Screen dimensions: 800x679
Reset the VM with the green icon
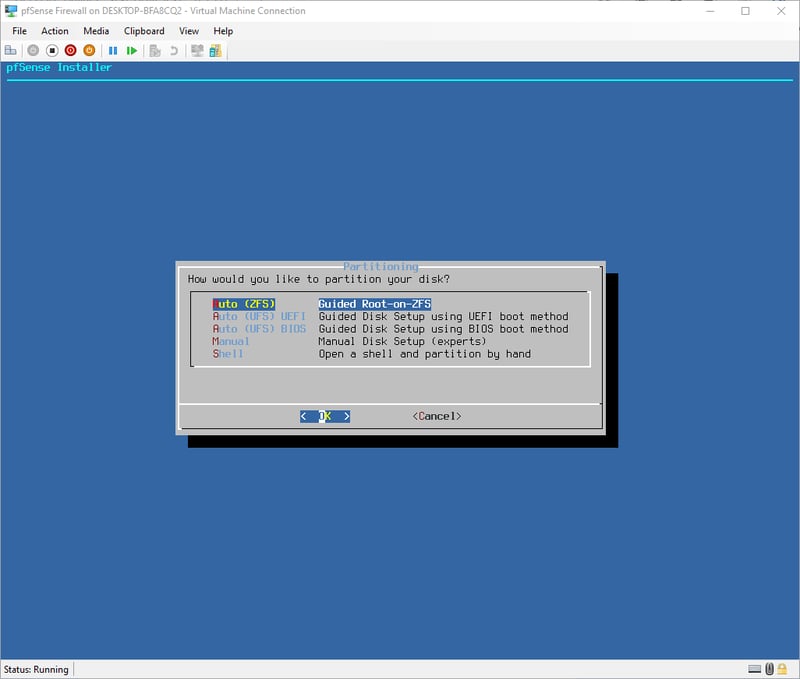[x=131, y=50]
